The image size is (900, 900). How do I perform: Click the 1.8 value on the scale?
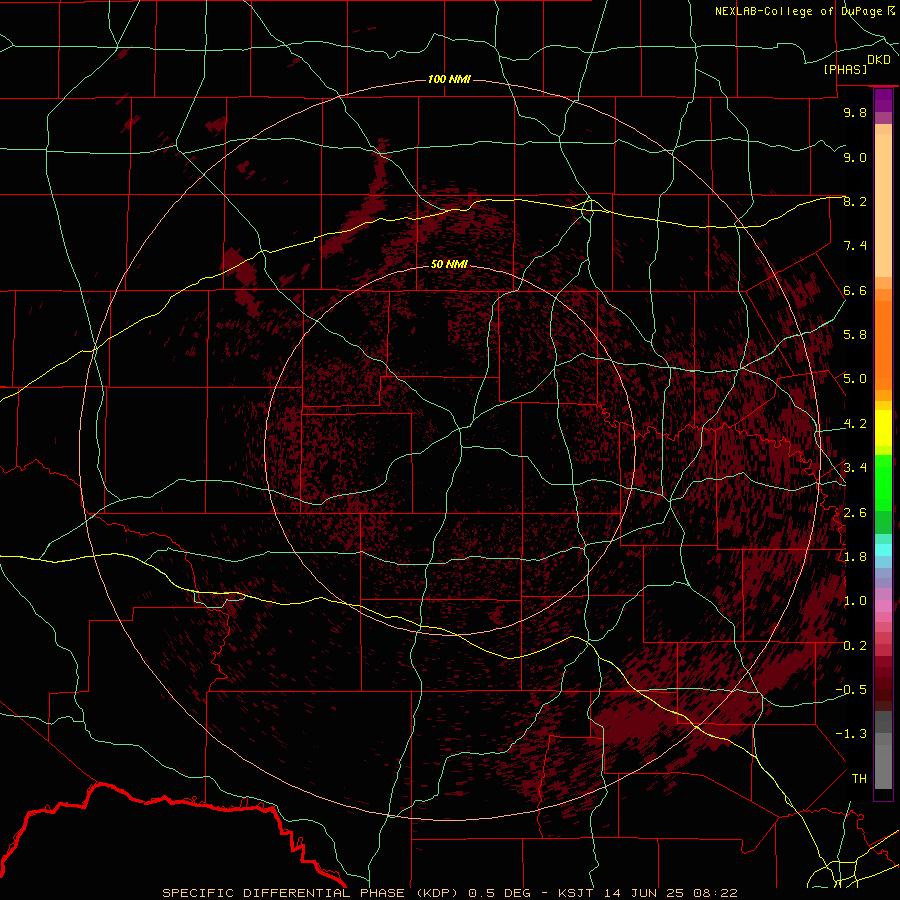(x=855, y=557)
